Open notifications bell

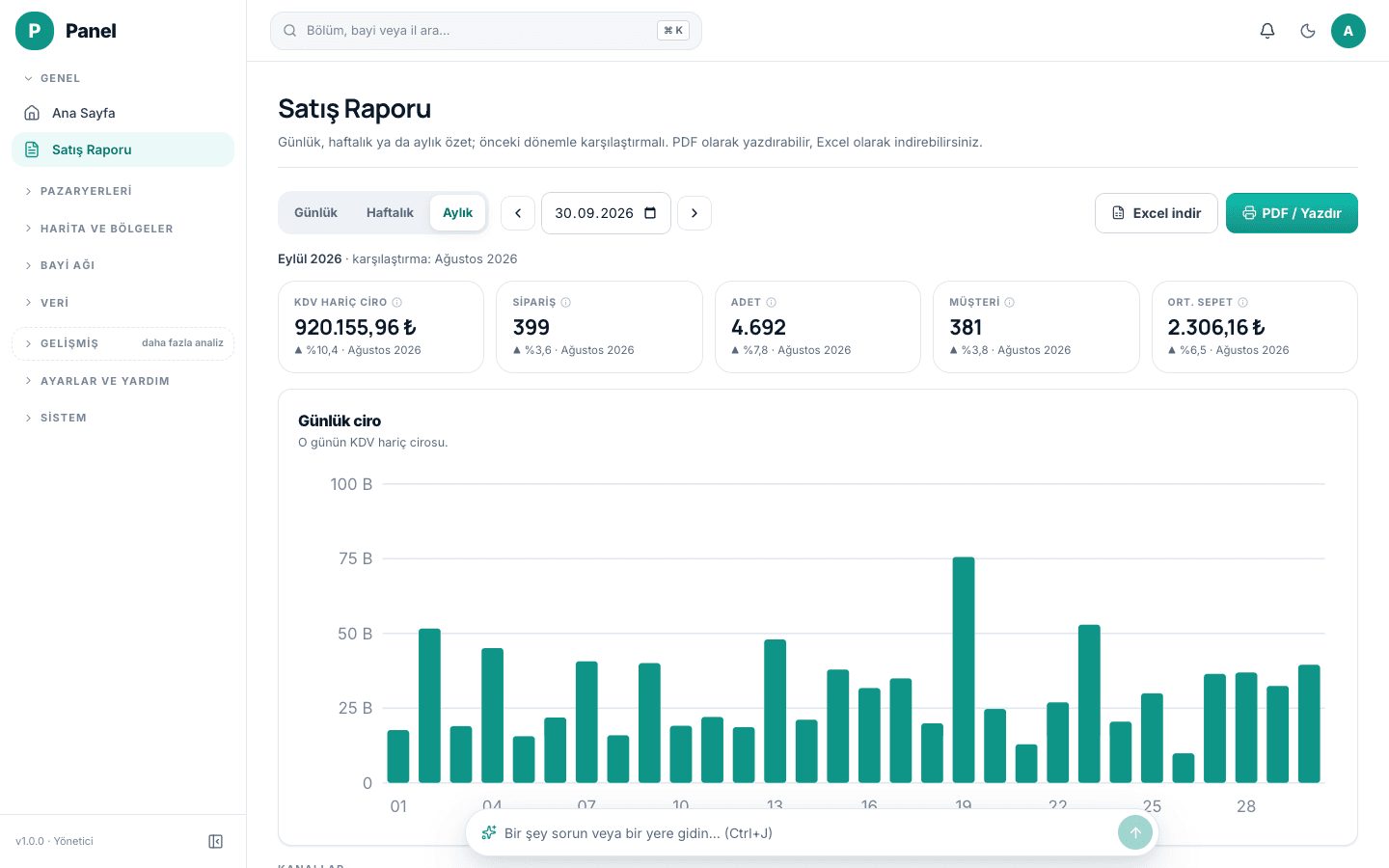coord(1267,31)
